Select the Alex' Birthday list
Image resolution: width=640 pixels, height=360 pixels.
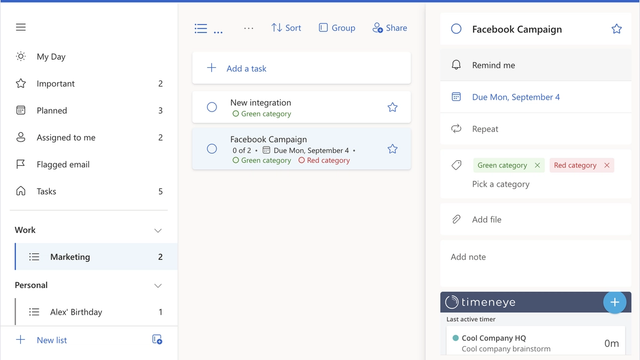tap(96, 312)
